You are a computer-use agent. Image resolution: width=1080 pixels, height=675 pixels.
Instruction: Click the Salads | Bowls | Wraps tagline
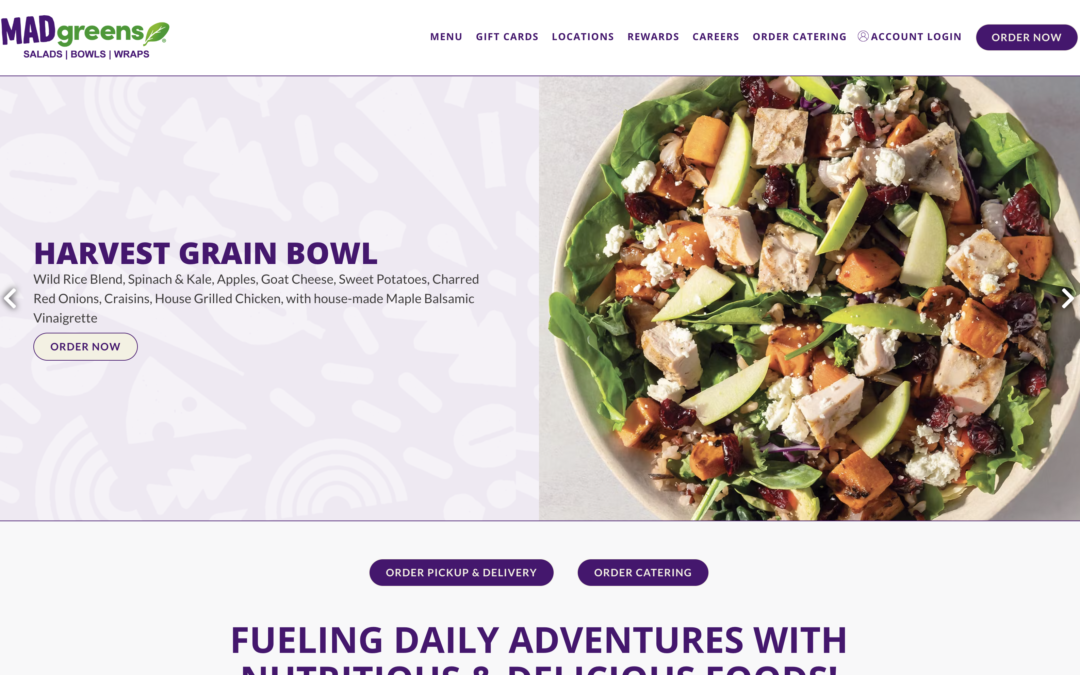pyautogui.click(x=86, y=54)
